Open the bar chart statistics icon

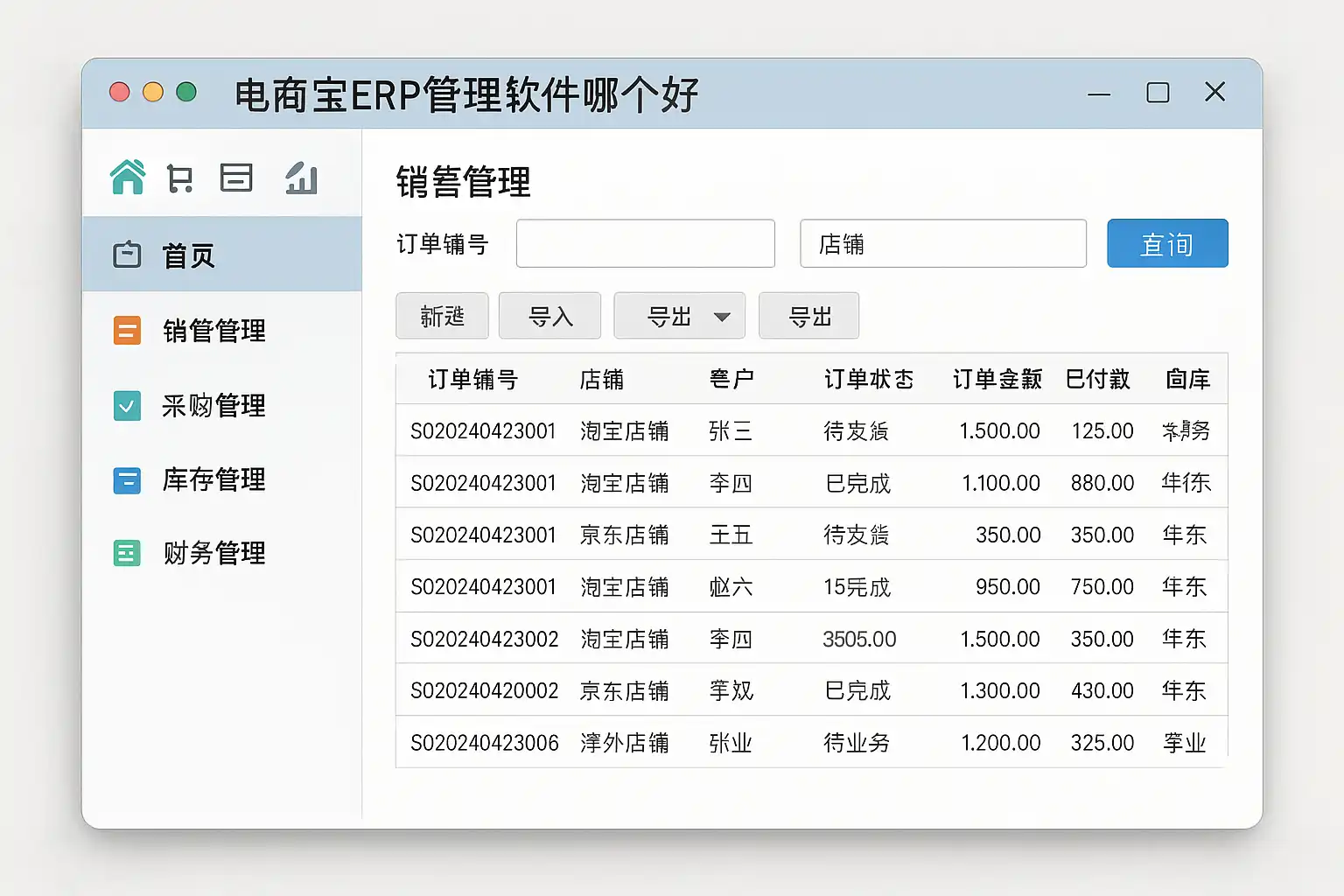(301, 178)
